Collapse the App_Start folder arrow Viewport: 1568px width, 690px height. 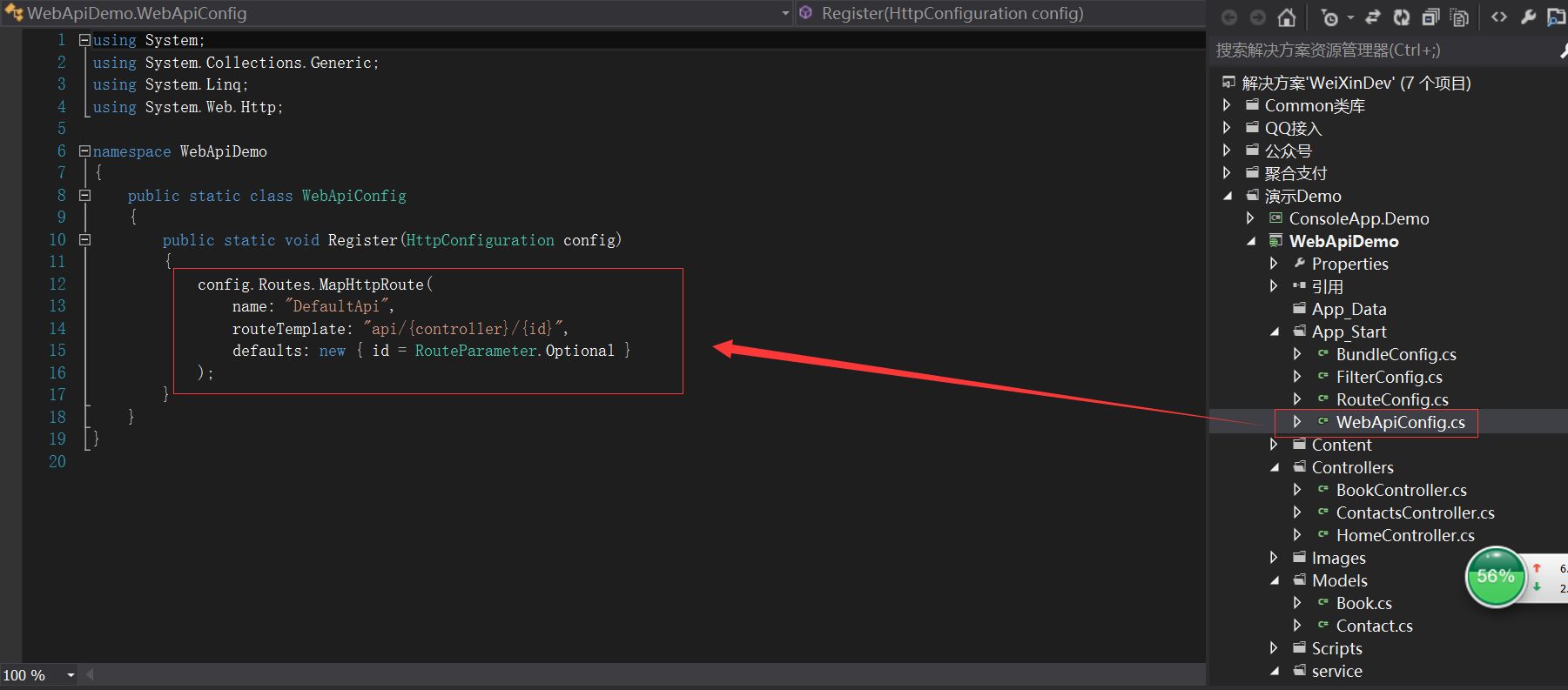(x=1275, y=332)
